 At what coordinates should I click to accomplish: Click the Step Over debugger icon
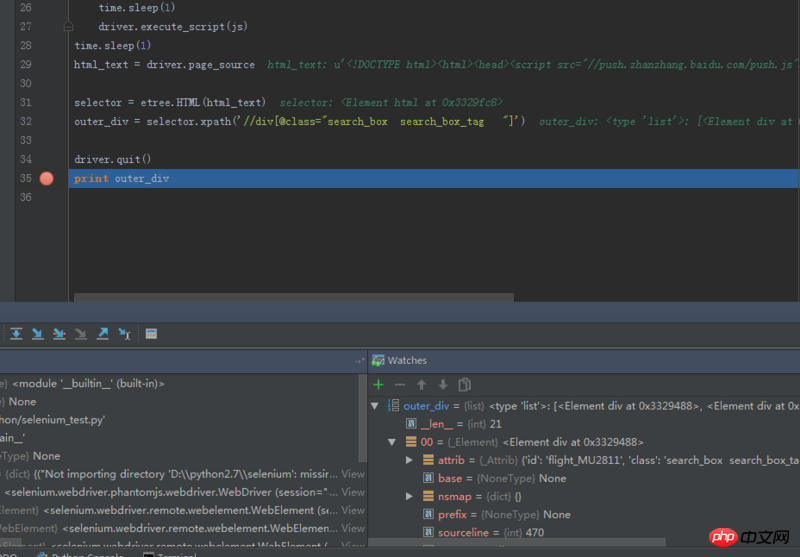(x=37, y=333)
